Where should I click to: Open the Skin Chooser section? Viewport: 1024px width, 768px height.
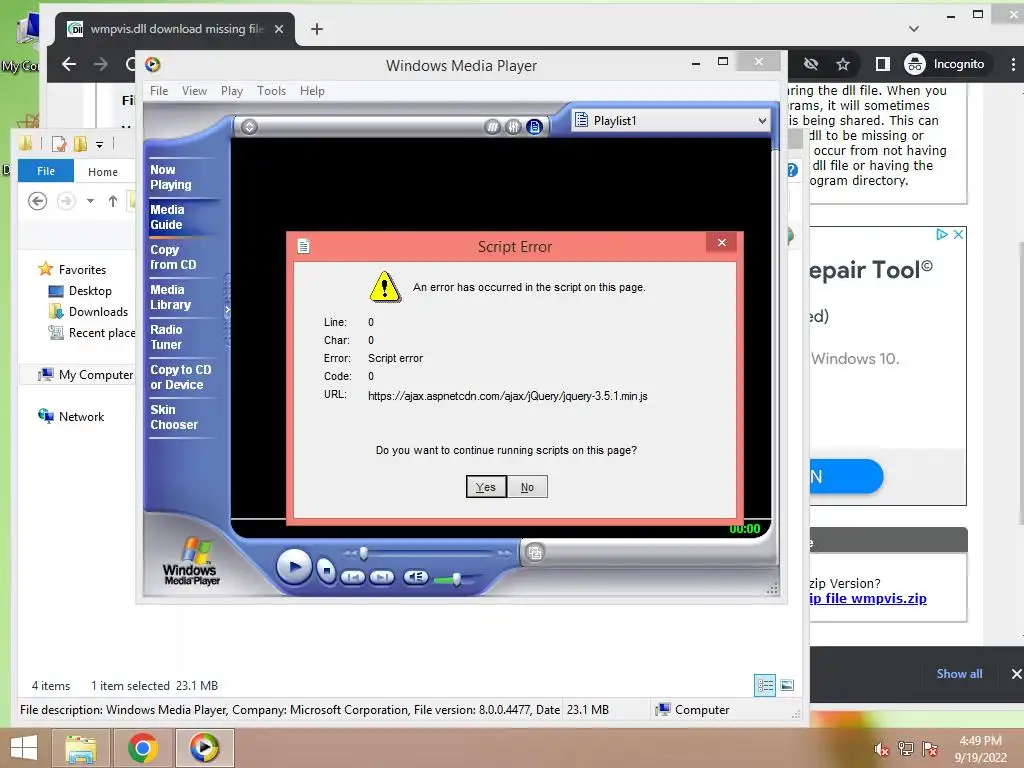[174, 417]
